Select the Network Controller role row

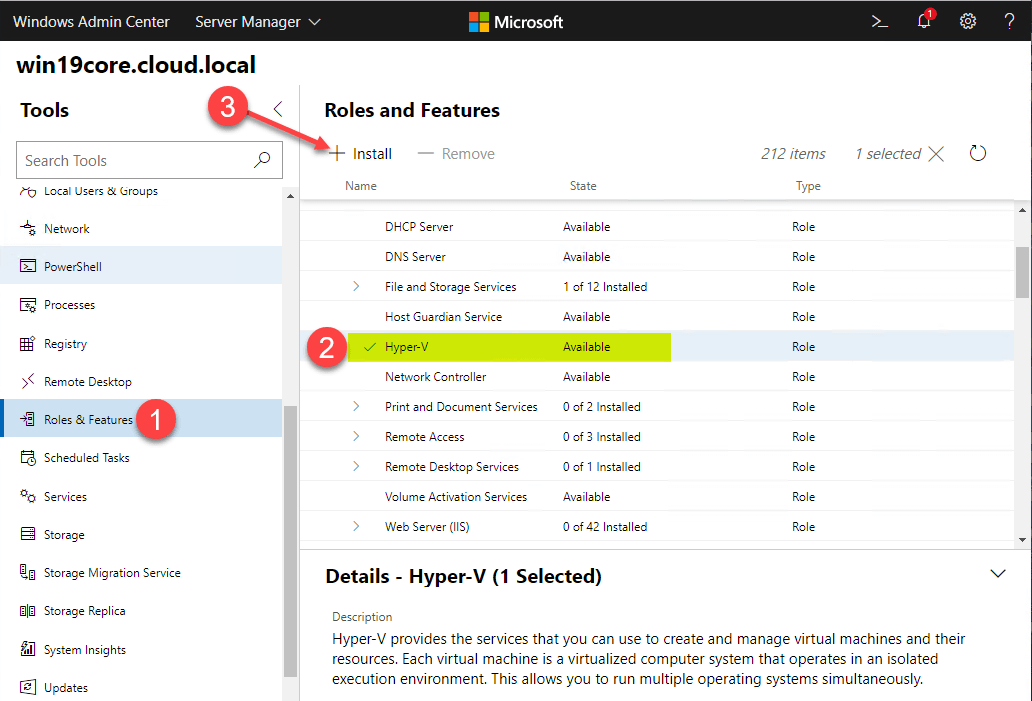(x=657, y=376)
